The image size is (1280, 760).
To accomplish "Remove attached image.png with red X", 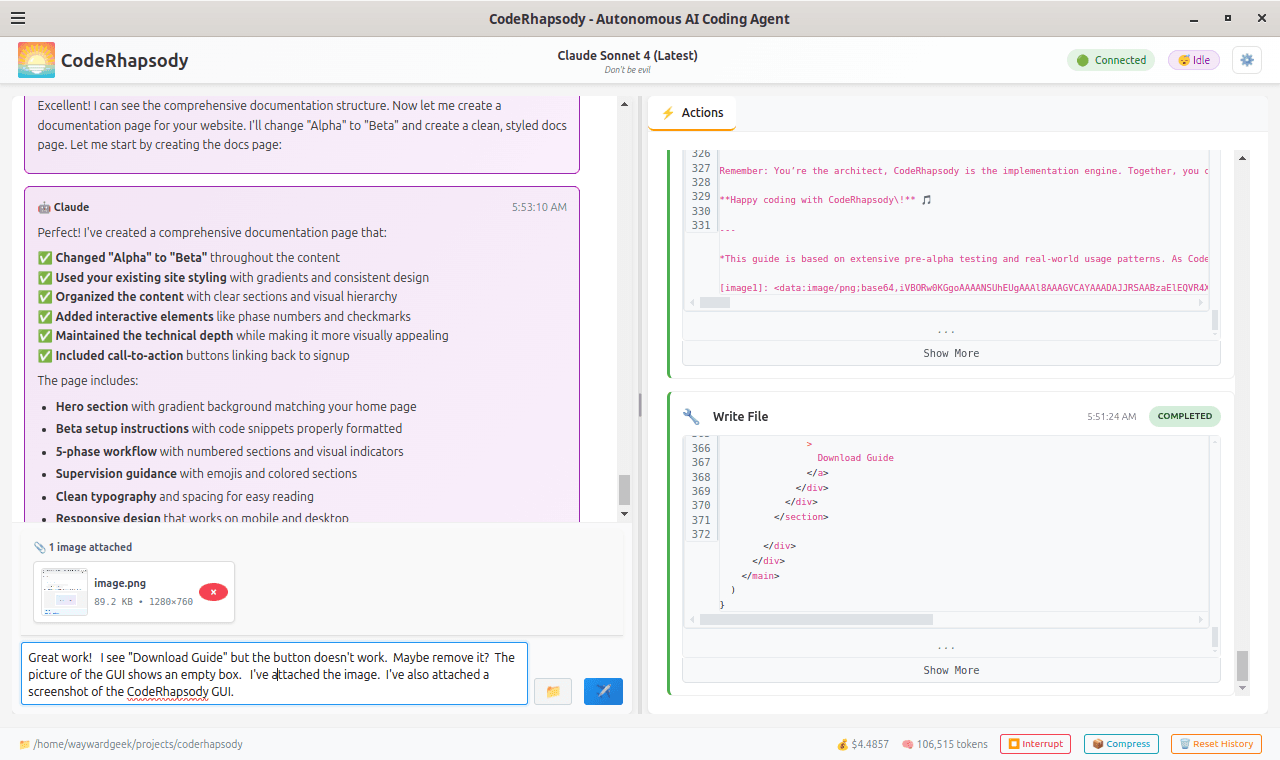I will pyautogui.click(x=213, y=592).
